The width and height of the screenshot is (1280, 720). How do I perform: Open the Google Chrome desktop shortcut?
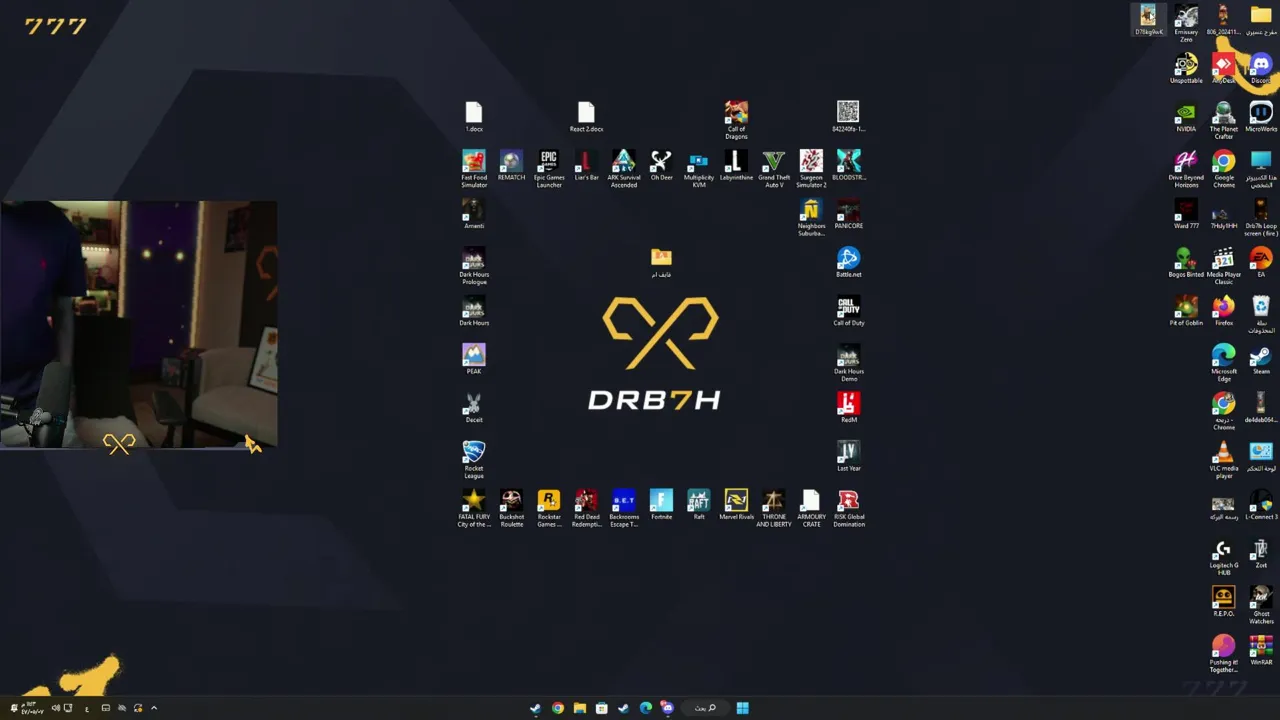(1223, 170)
